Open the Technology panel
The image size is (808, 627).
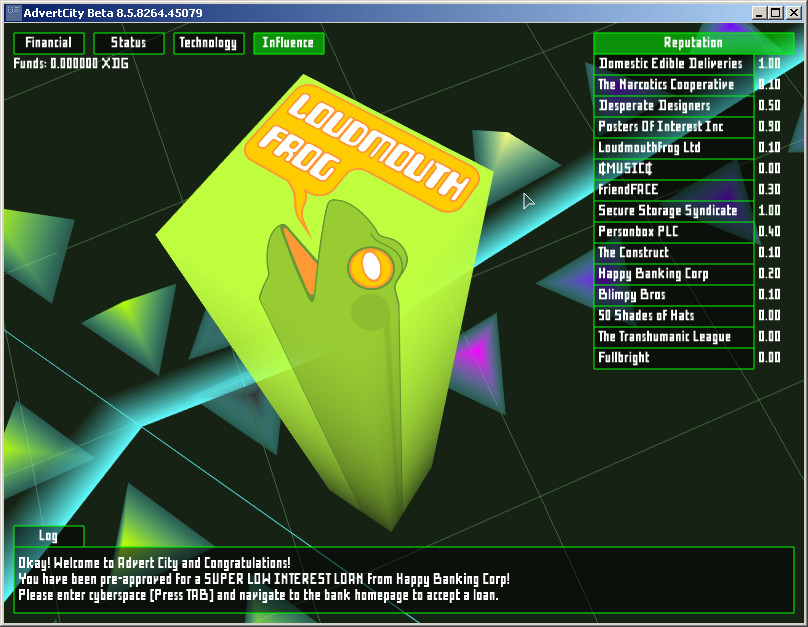[x=208, y=43]
